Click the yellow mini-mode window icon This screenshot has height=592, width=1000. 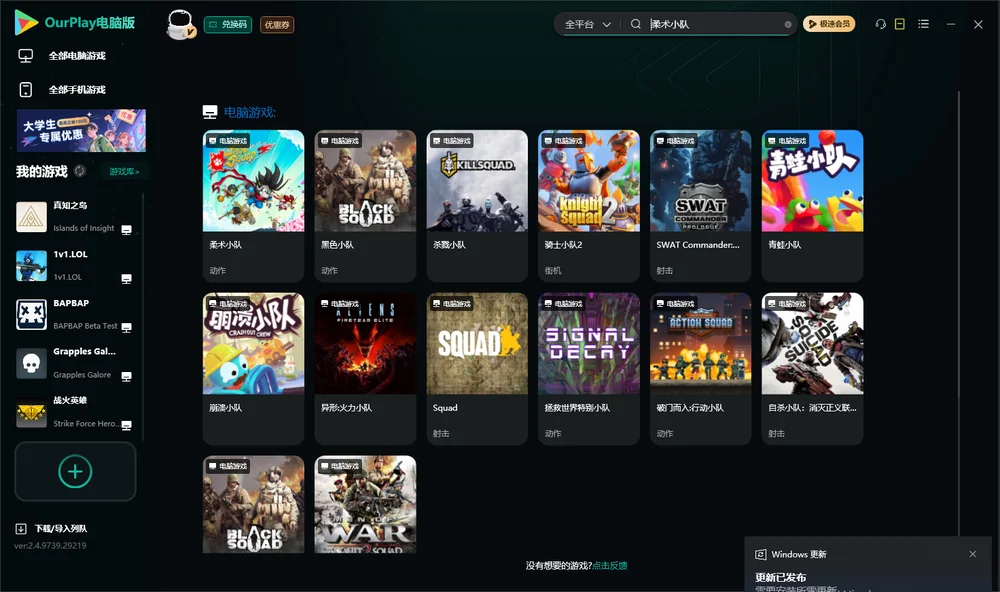(900, 24)
